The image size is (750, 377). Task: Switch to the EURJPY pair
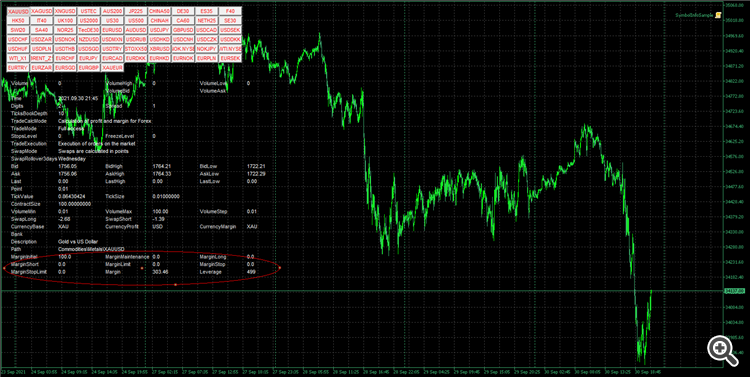click(88, 58)
